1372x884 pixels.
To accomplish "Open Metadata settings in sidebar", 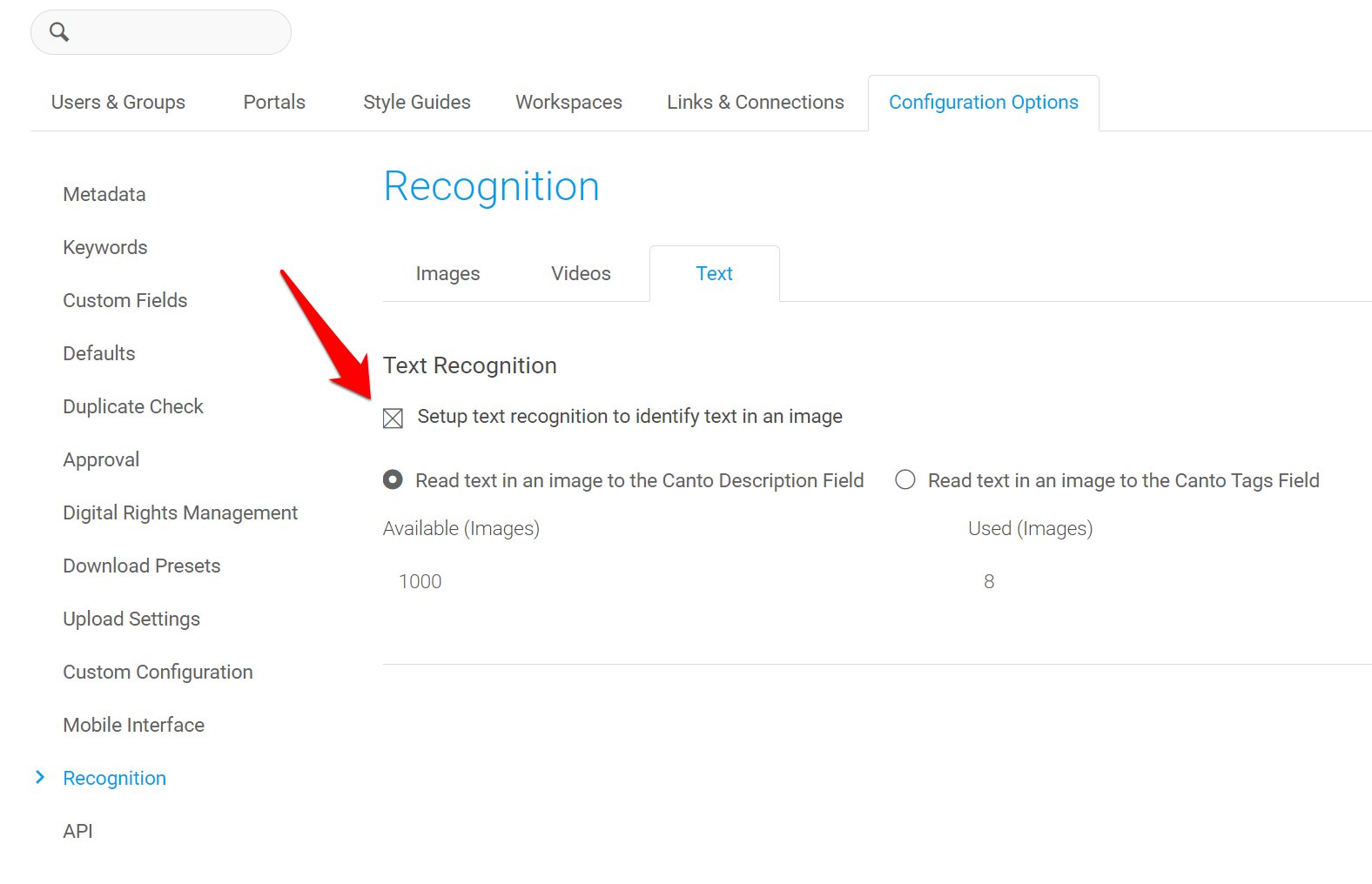I will (x=104, y=195).
